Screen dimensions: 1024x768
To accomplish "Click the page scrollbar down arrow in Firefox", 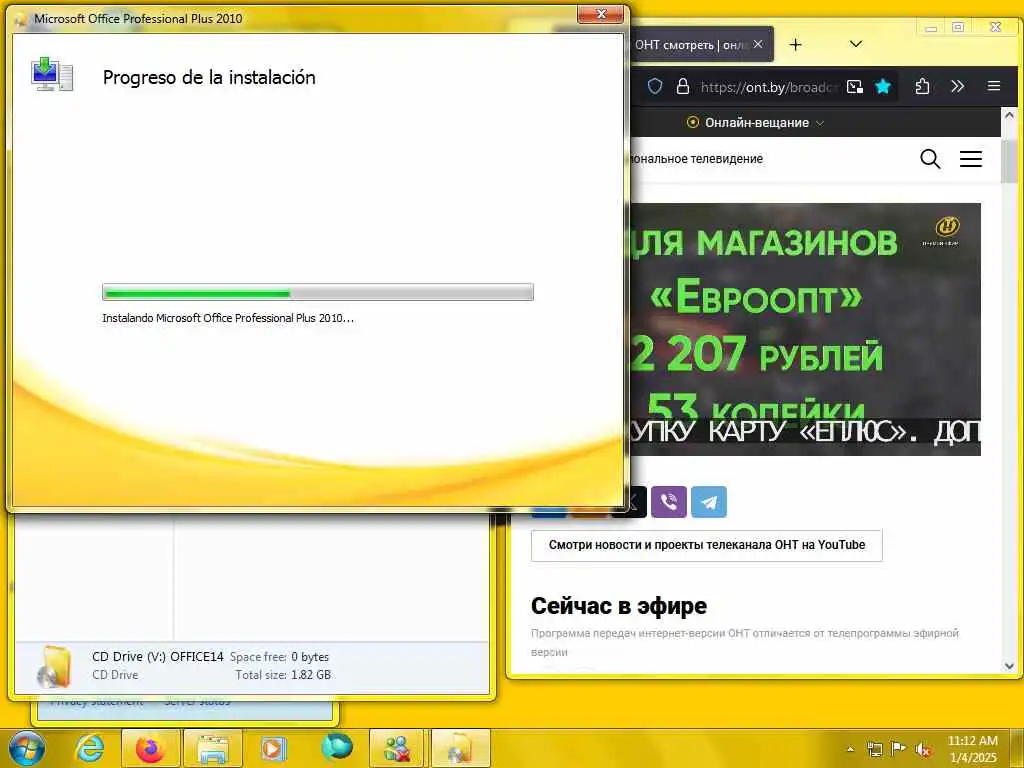I will pos(1009,666).
